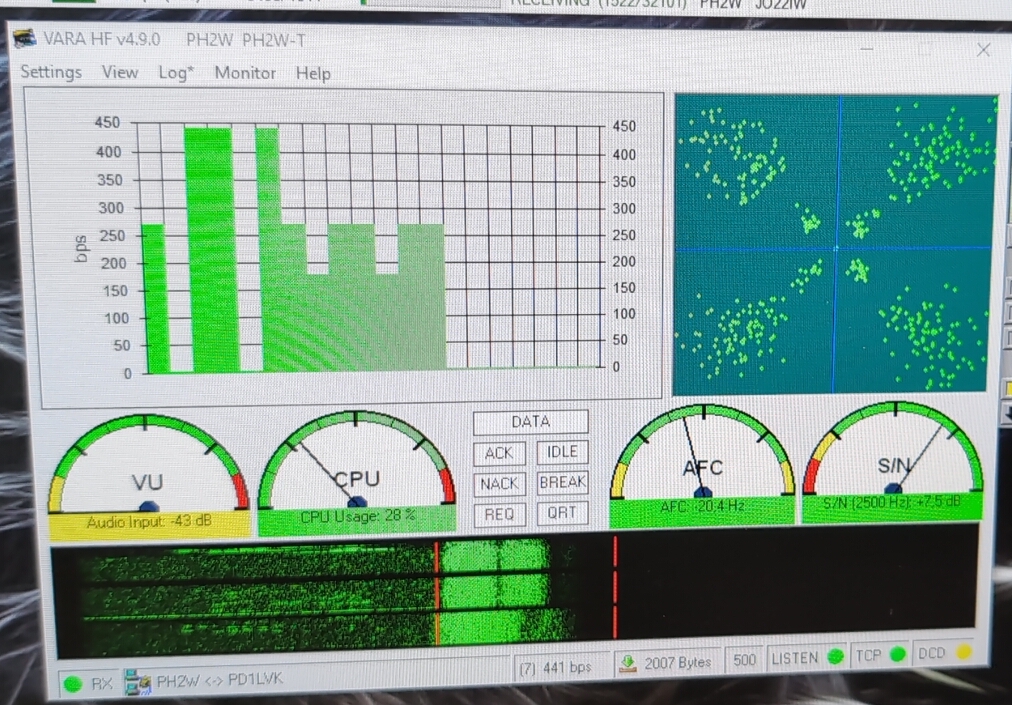Viewport: 1012px width, 705px height.
Task: Click the DATA state indicator
Action: click(x=530, y=422)
